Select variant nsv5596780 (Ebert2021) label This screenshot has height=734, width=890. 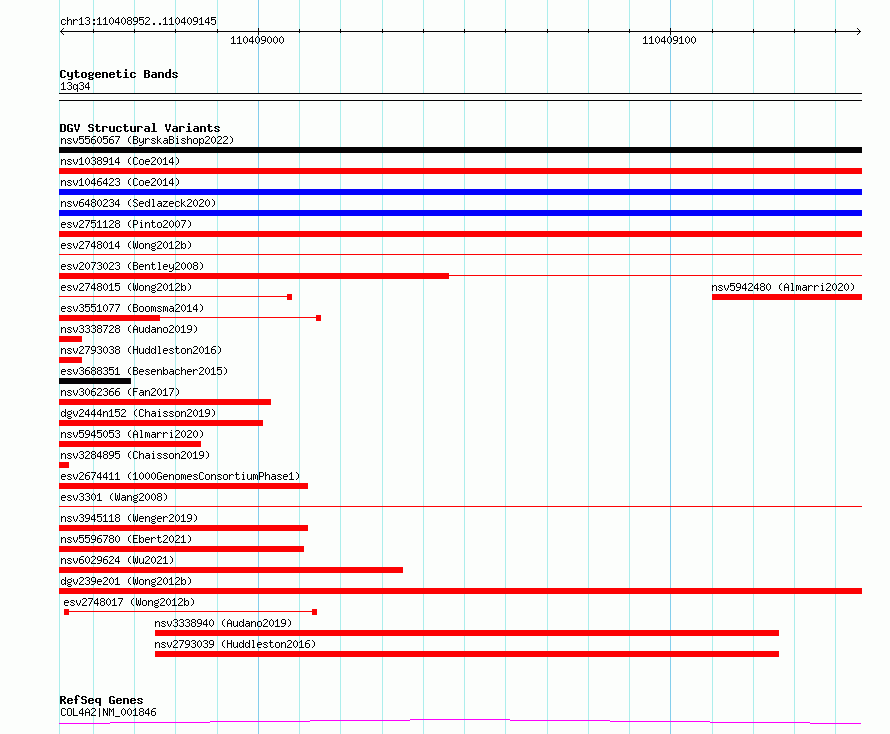pyautogui.click(x=126, y=539)
